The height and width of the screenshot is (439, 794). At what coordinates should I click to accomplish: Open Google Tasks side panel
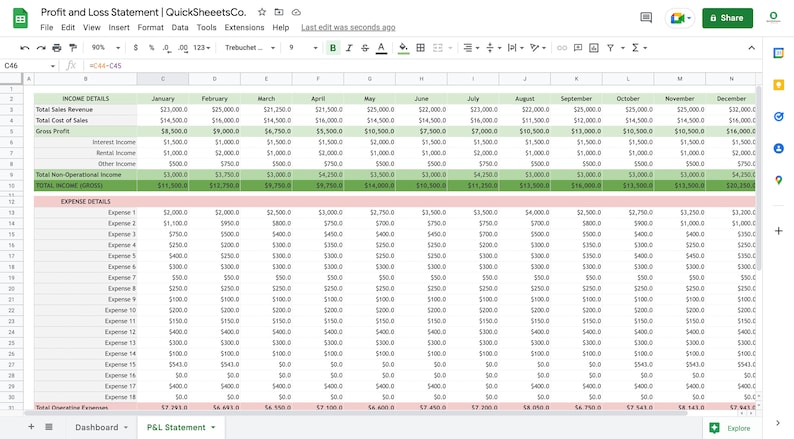point(779,116)
